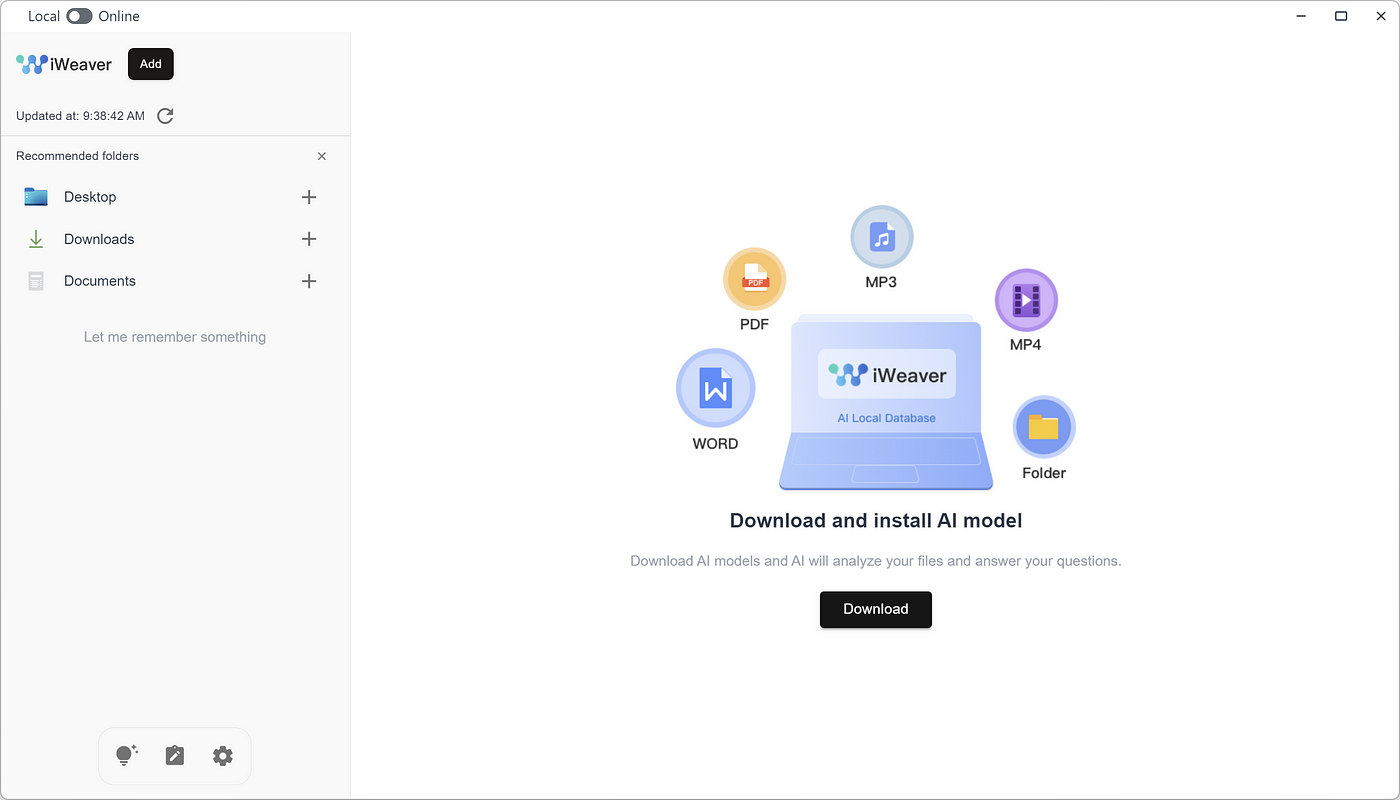Image resolution: width=1400 pixels, height=800 pixels.
Task: Close the iWeaver window
Action: pyautogui.click(x=1381, y=16)
